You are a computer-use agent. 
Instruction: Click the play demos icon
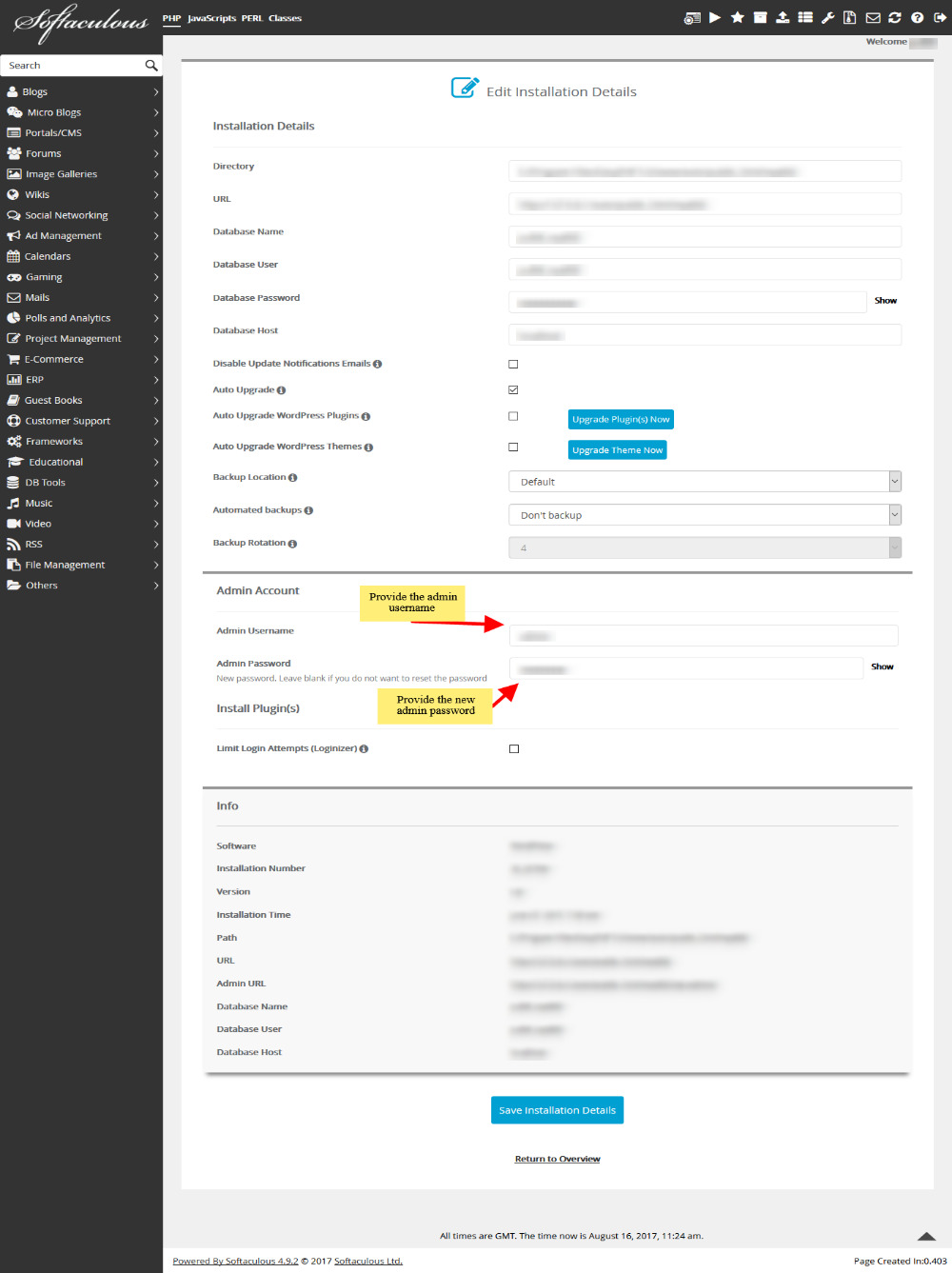715,18
